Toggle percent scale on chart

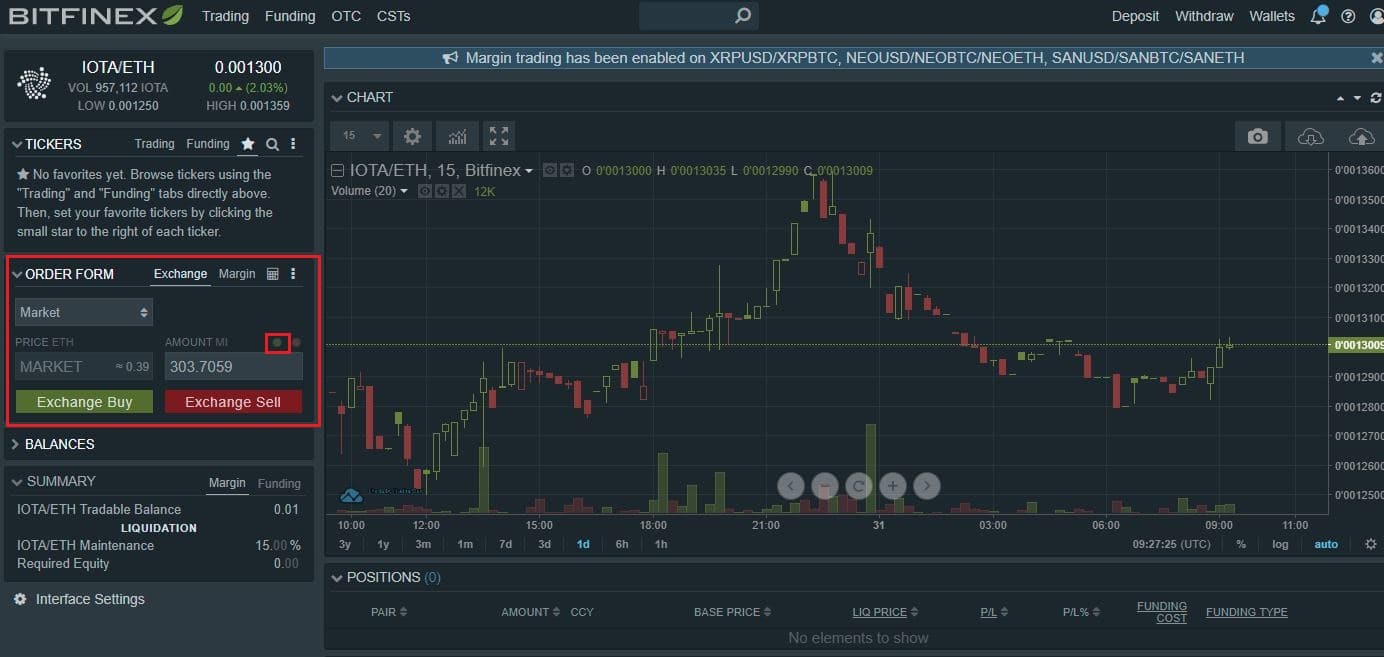pos(1241,544)
